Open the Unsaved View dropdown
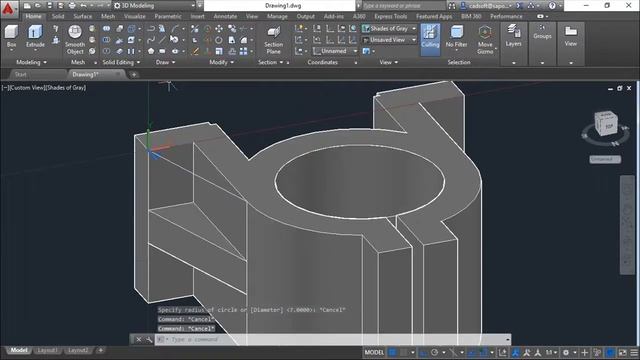 389,40
